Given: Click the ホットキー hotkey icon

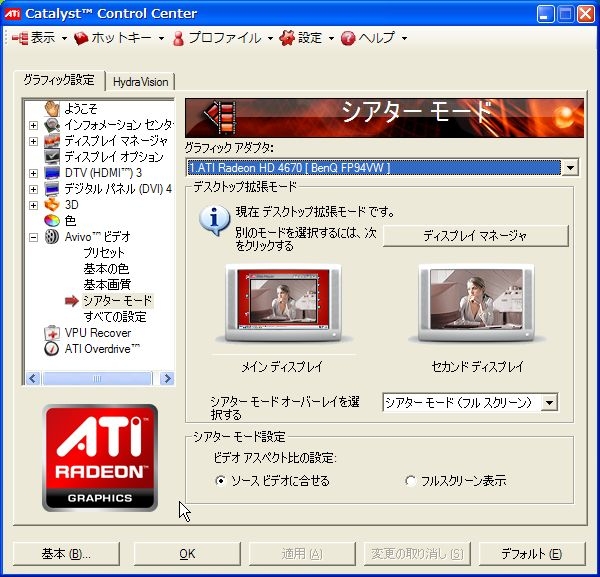Looking at the screenshot, I should point(81,38).
